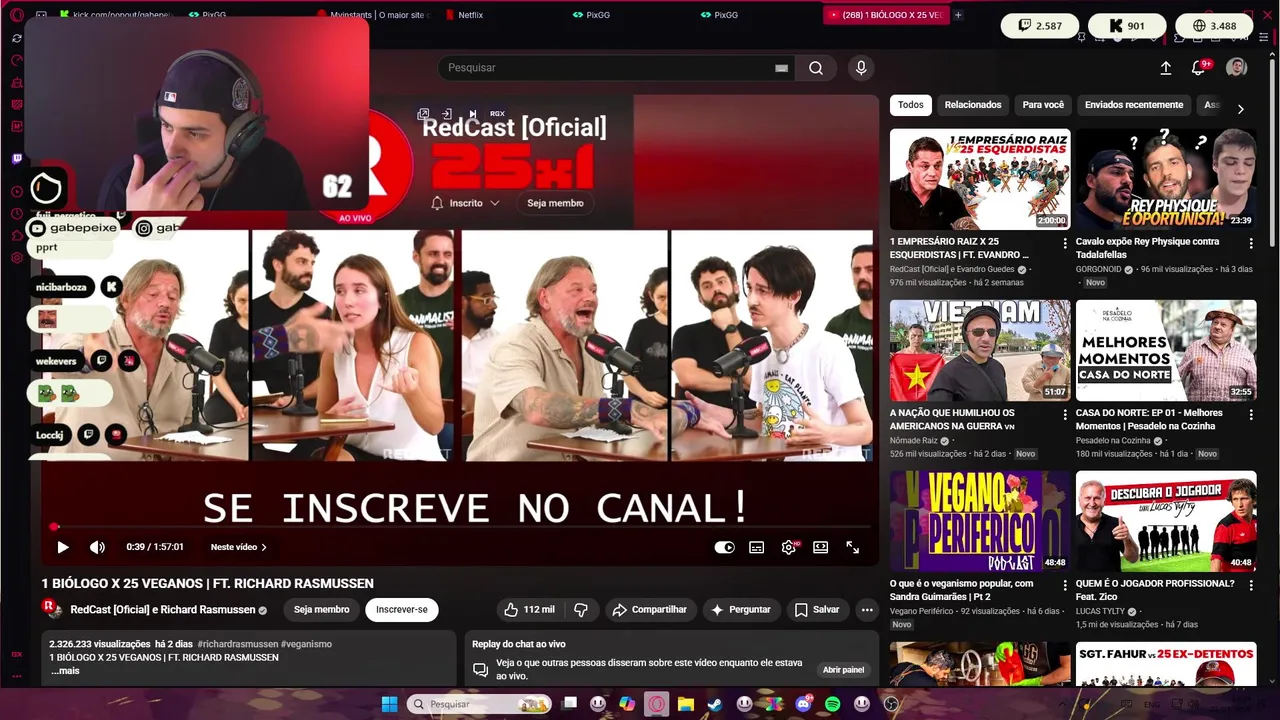This screenshot has height=720, width=1280.
Task: Switch to theater mode in the player
Action: (x=821, y=547)
